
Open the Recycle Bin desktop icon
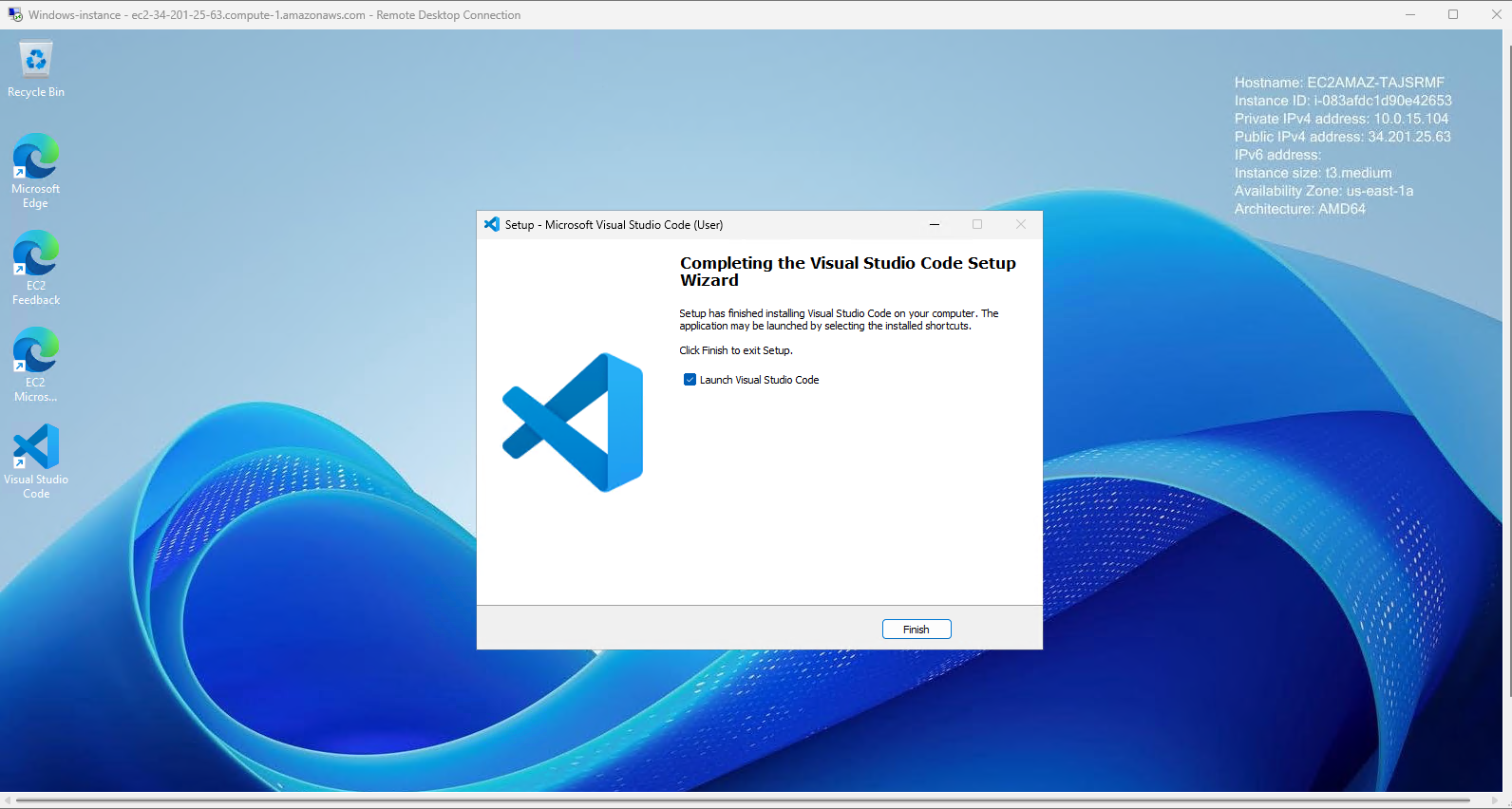pos(36,68)
